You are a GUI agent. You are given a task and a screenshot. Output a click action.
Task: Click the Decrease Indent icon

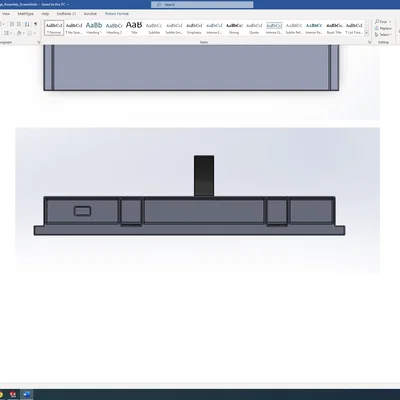[12, 24]
